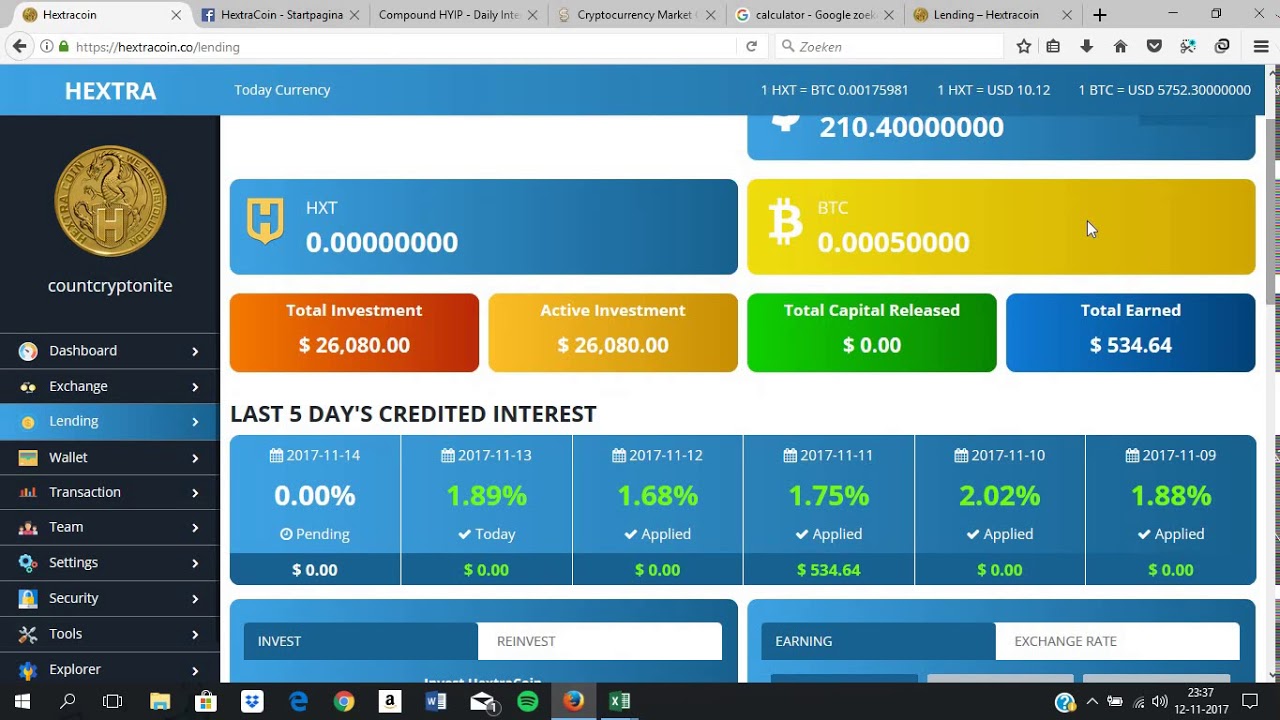This screenshot has height=720, width=1280.
Task: Click the Bitcoin symbol on the BTC card
Action: click(x=785, y=222)
